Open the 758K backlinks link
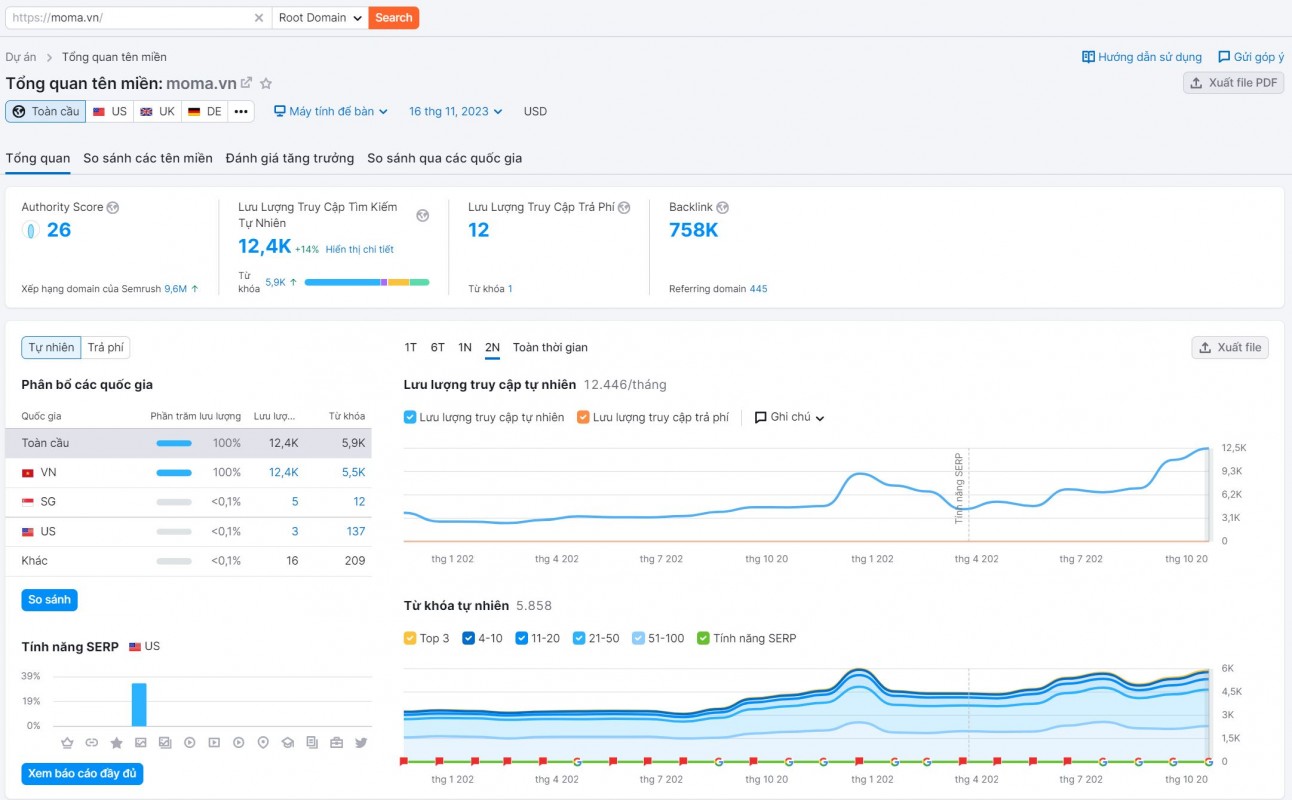Image resolution: width=1292 pixels, height=800 pixels. [x=694, y=230]
